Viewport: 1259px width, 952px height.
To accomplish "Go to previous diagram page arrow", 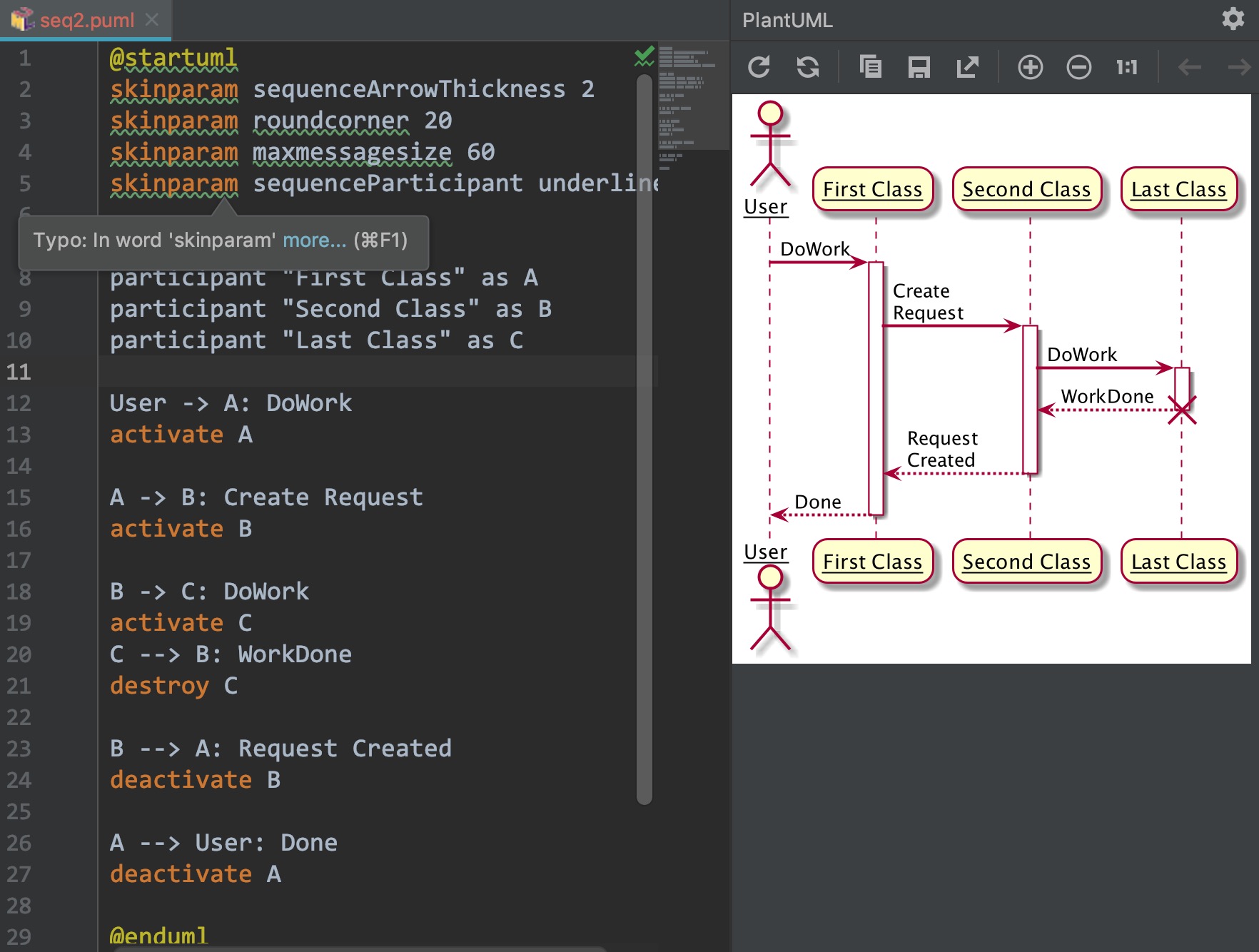I will coord(1189,67).
